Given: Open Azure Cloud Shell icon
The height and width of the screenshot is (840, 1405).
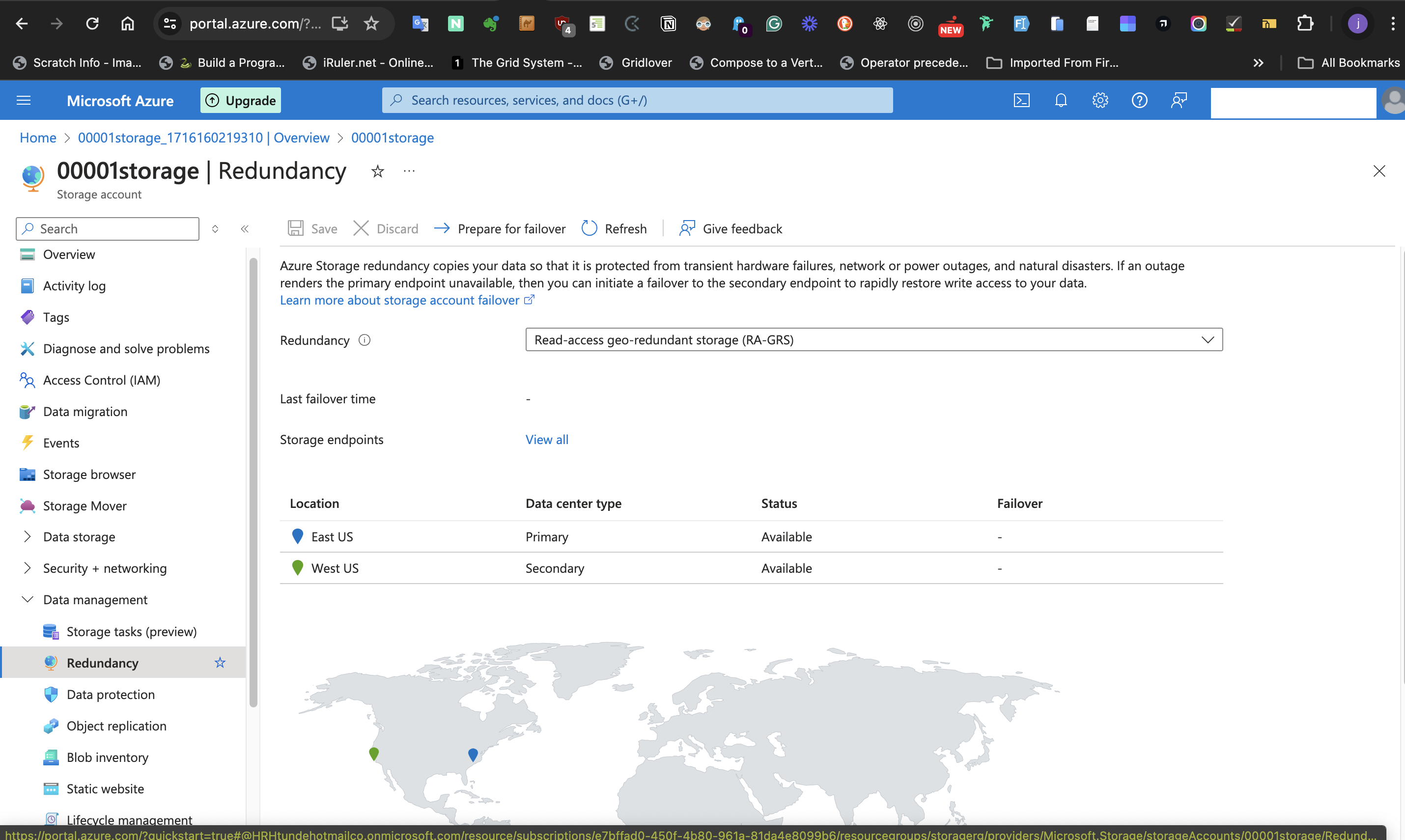Looking at the screenshot, I should click(1021, 100).
